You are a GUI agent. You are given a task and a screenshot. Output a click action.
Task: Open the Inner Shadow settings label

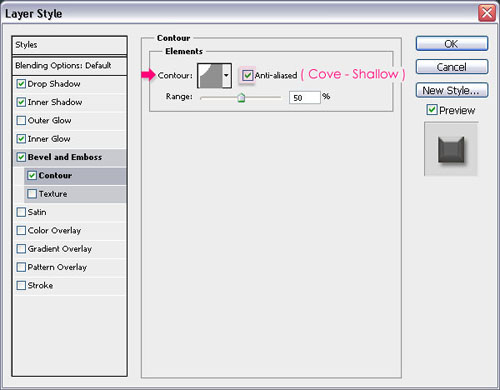point(55,102)
